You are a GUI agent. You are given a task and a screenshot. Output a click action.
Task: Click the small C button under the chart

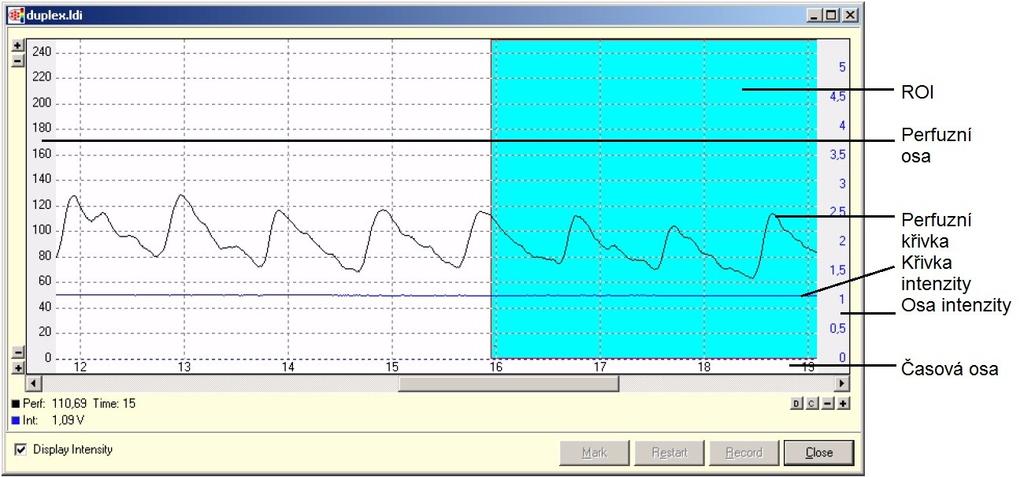810,404
